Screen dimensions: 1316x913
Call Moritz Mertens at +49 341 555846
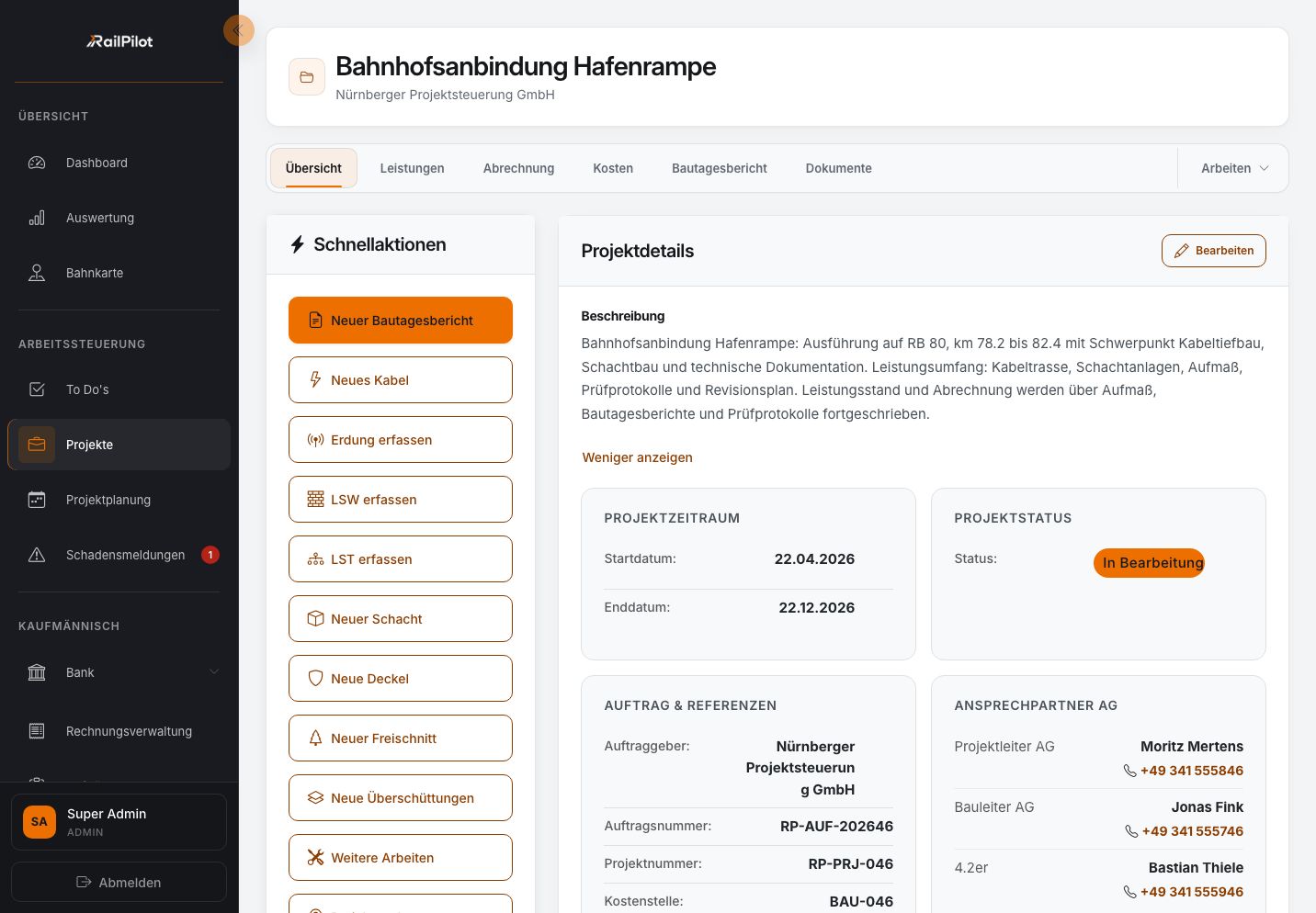click(x=1192, y=771)
